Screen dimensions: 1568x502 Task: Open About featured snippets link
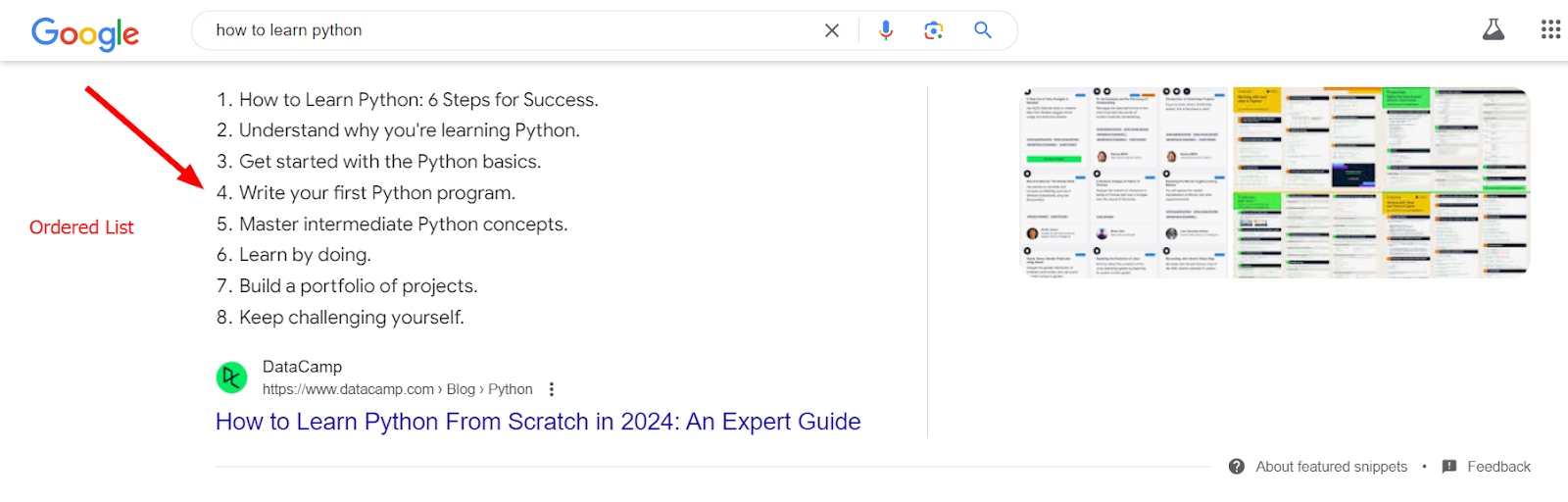coord(1331,467)
